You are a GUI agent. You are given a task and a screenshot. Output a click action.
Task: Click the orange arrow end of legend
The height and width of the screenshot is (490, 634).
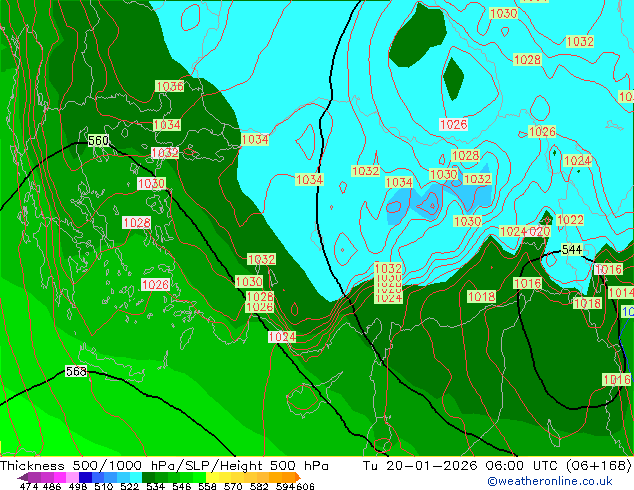pyautogui.click(x=298, y=477)
